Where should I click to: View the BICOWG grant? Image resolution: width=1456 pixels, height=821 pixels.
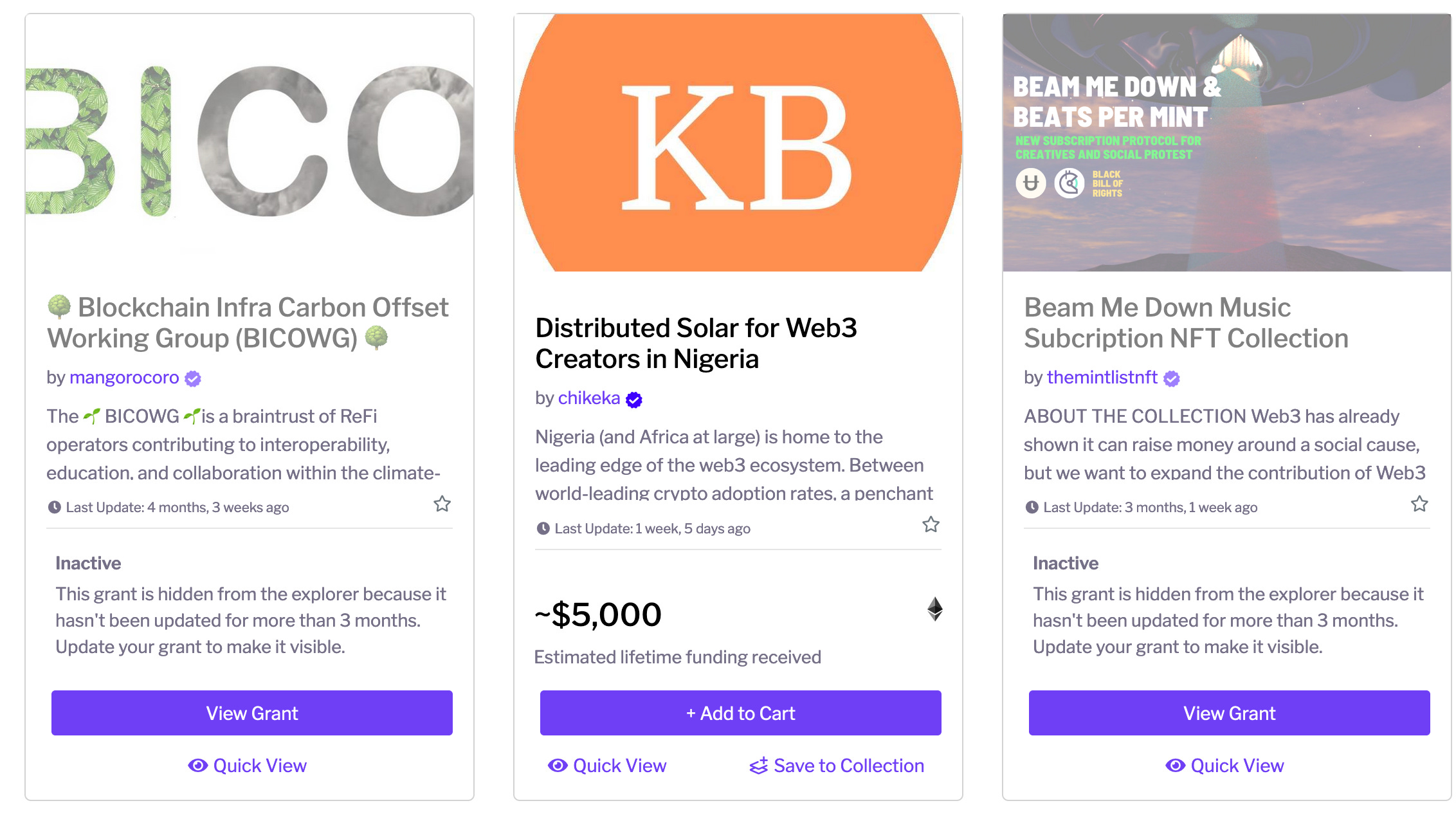[x=252, y=713]
